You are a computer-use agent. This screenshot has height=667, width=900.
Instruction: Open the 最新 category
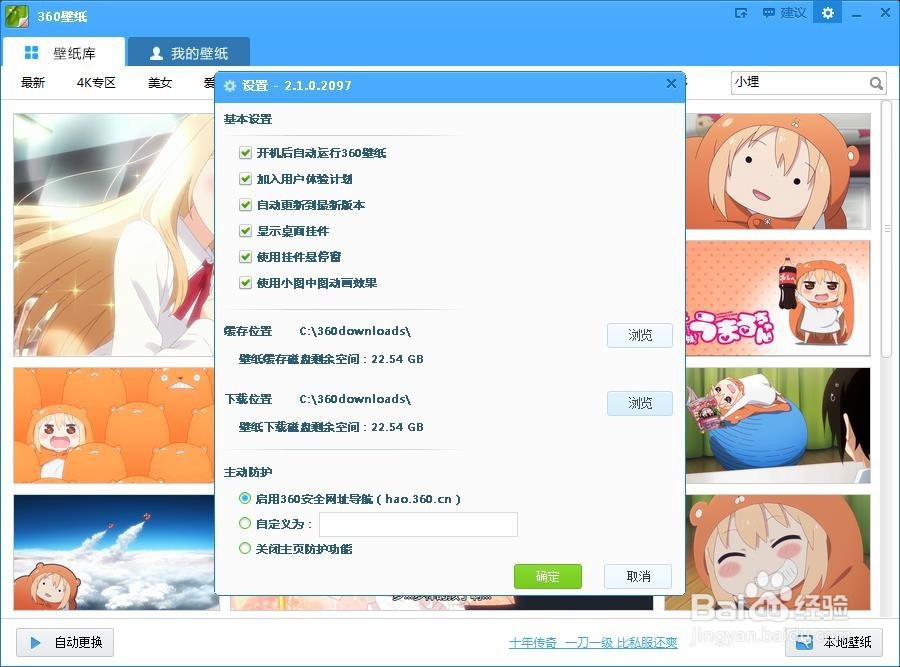tap(33, 83)
